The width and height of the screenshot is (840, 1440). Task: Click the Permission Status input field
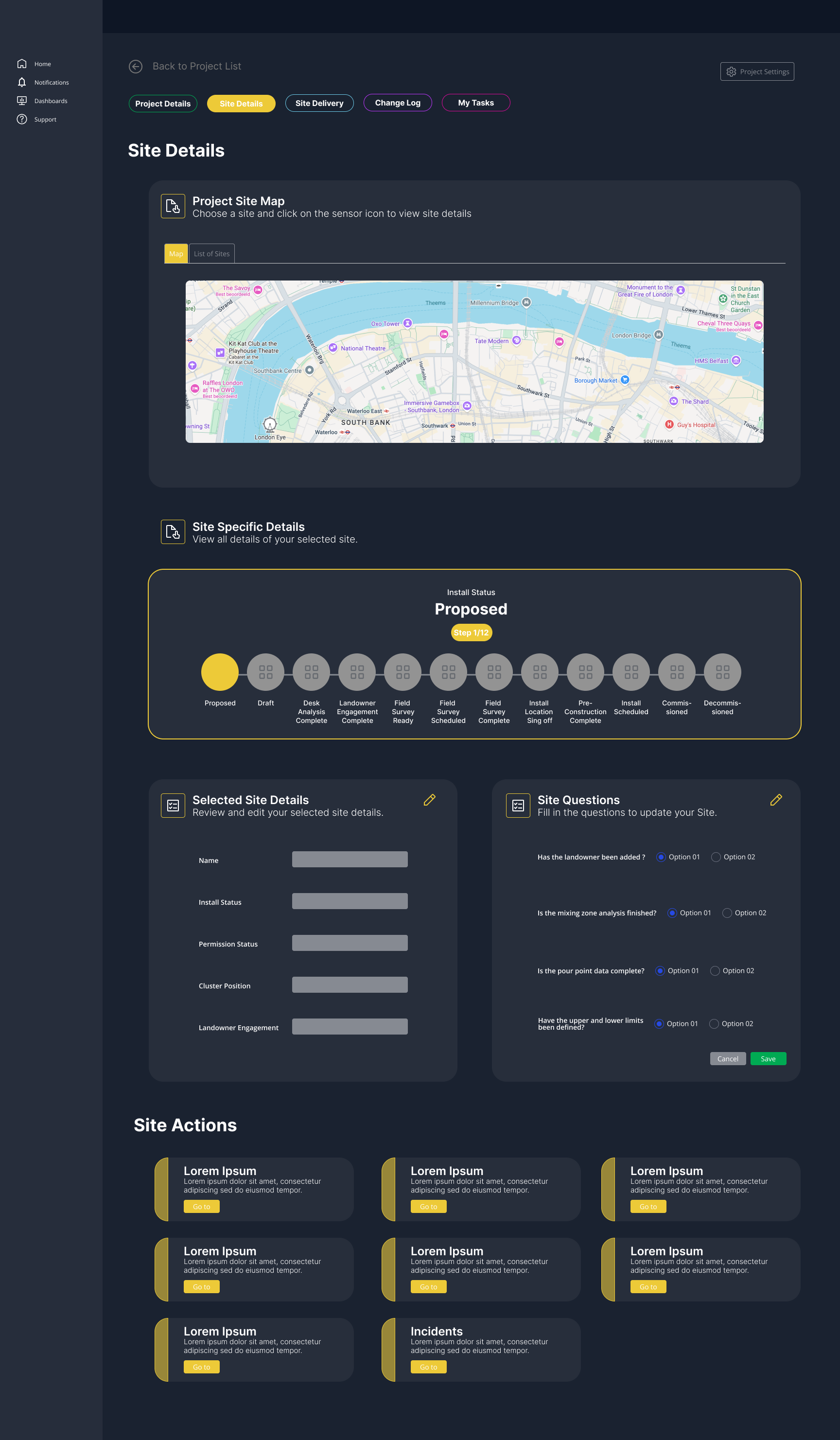[x=350, y=943]
